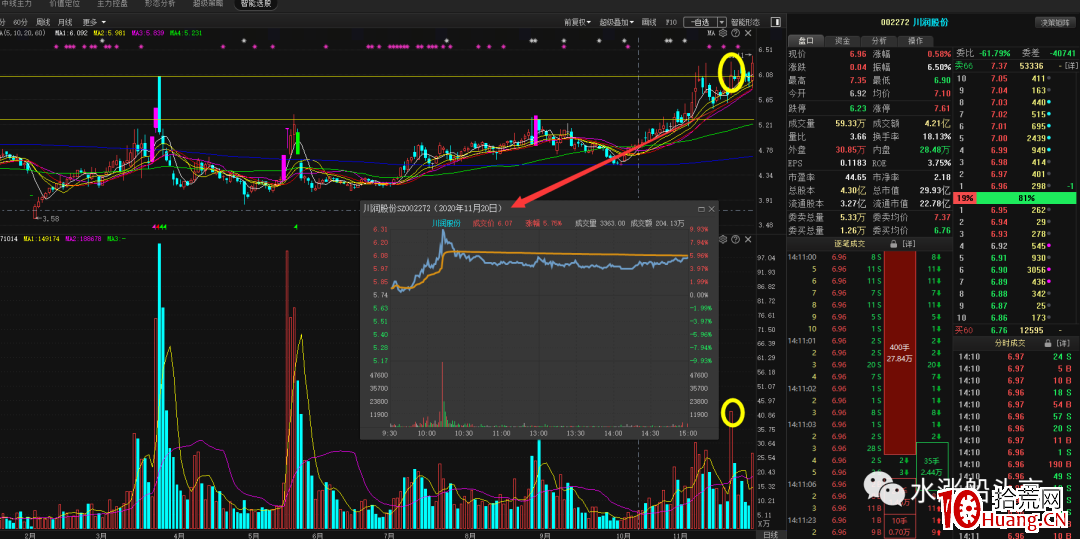
Task: Switch to the 资金 panel tab
Action: 841,41
